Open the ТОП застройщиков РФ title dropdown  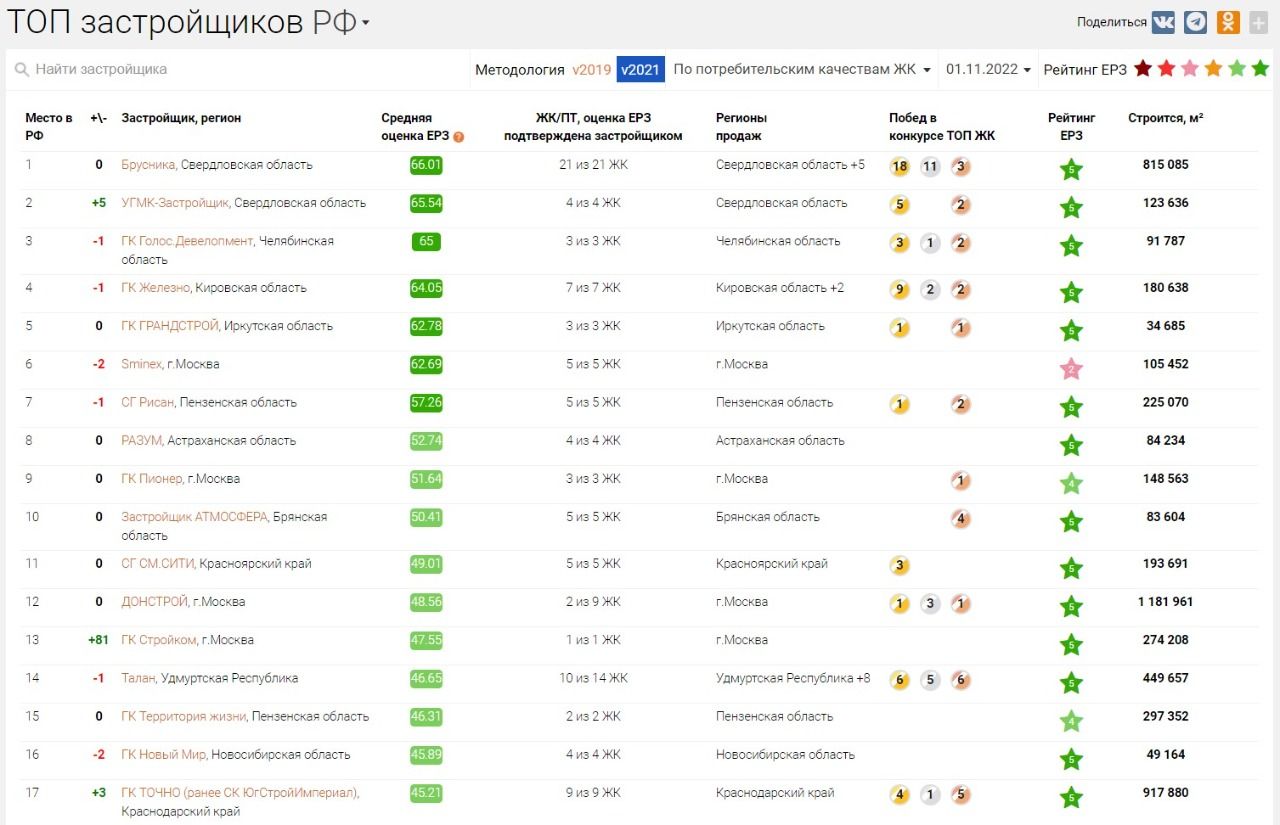coord(365,23)
